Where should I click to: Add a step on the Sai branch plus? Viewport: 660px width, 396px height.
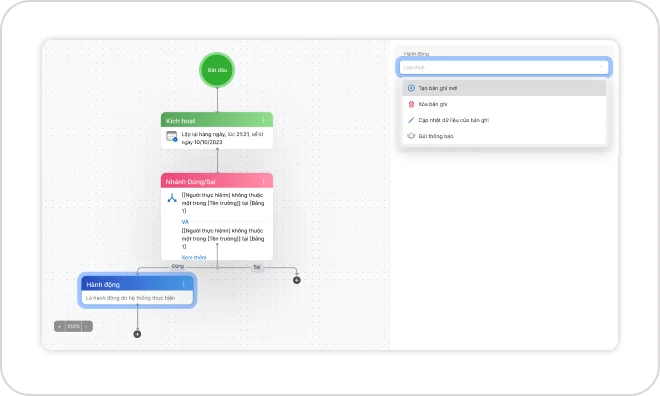pyautogui.click(x=297, y=280)
